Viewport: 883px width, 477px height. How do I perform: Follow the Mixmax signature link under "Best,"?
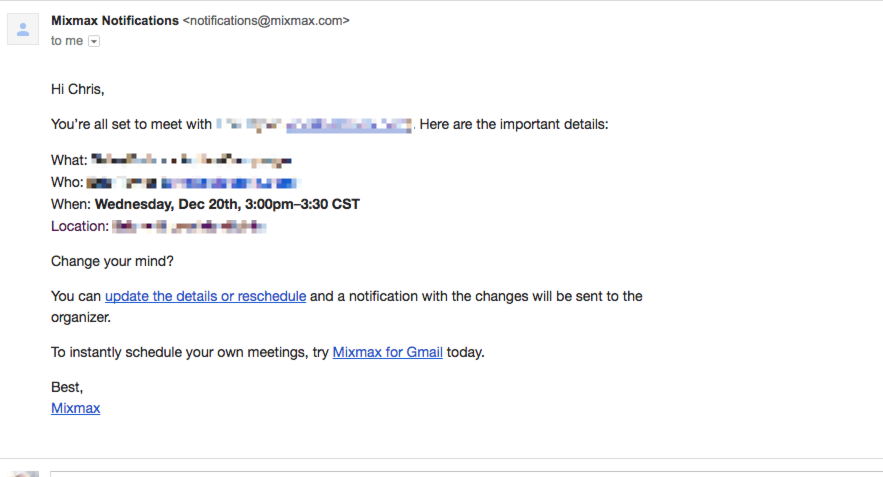point(75,408)
